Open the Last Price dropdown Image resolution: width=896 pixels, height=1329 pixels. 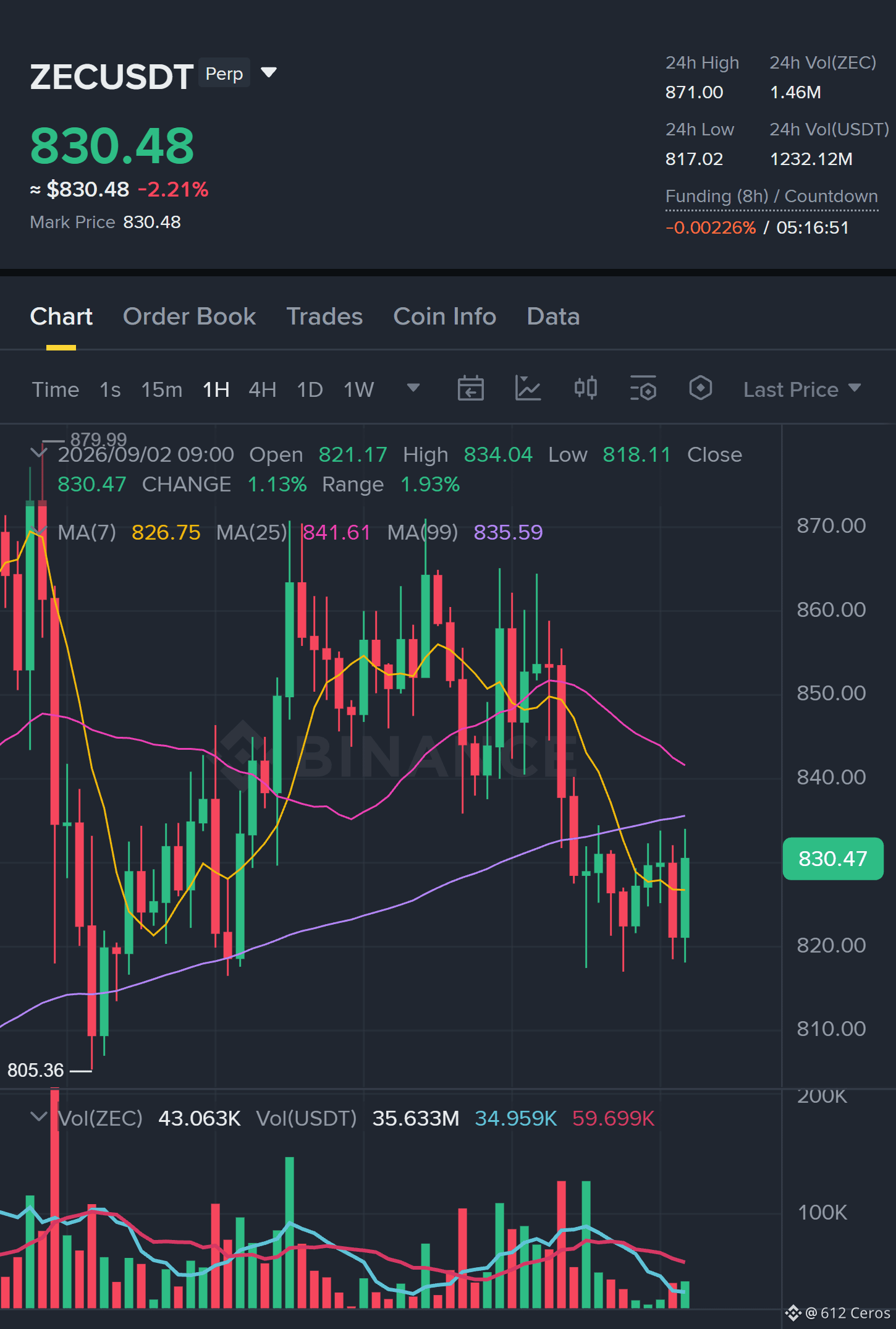coord(802,389)
